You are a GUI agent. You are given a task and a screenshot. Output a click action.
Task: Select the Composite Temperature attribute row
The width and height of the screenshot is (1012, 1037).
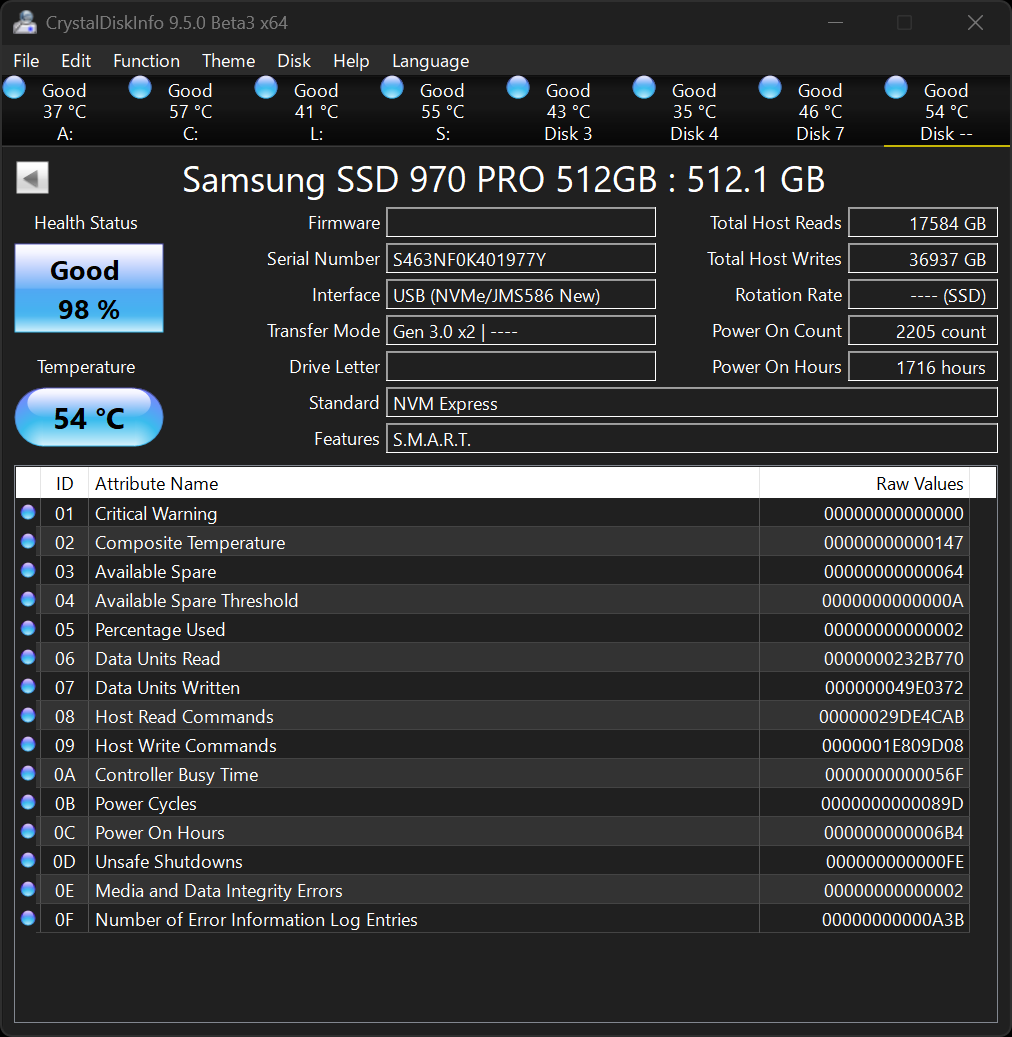click(x=400, y=542)
